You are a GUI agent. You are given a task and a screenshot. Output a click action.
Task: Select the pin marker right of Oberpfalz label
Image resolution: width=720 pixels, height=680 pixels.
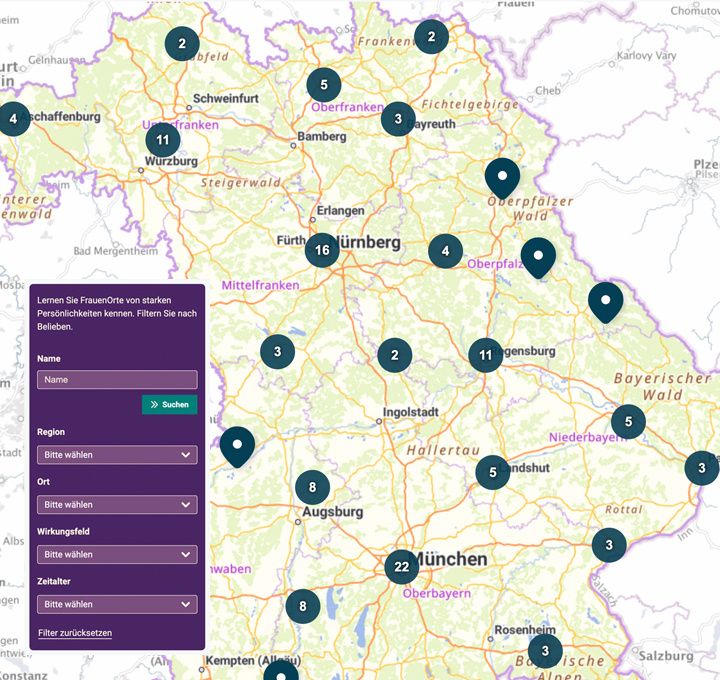538,258
